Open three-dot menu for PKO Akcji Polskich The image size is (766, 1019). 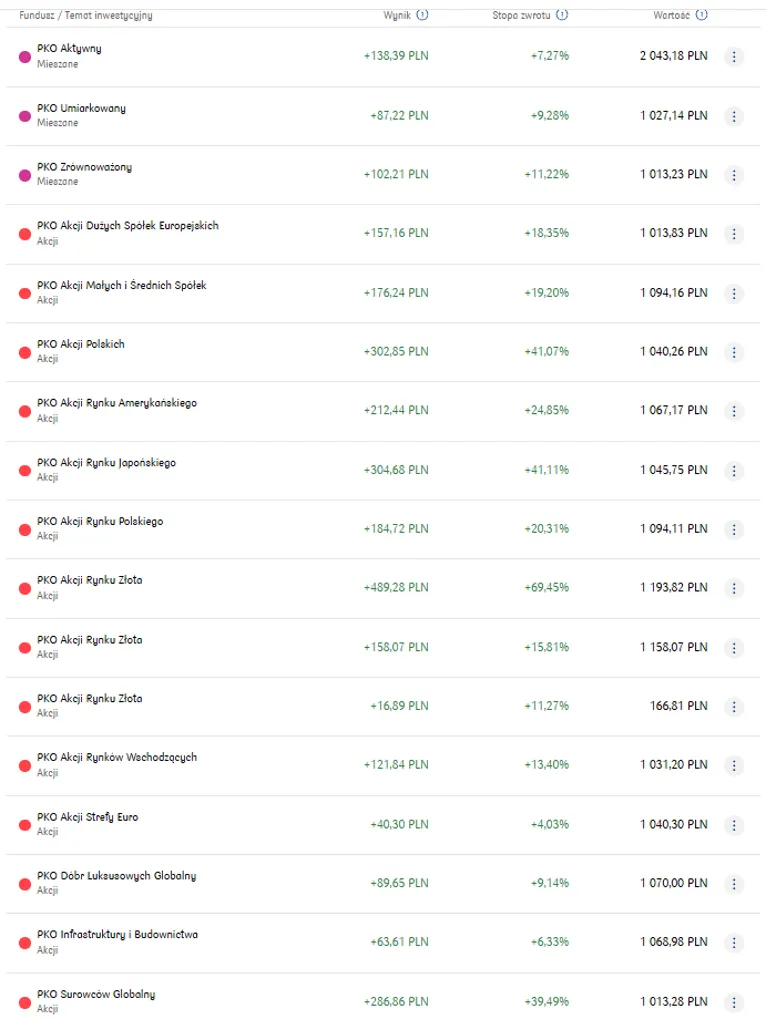click(x=734, y=352)
